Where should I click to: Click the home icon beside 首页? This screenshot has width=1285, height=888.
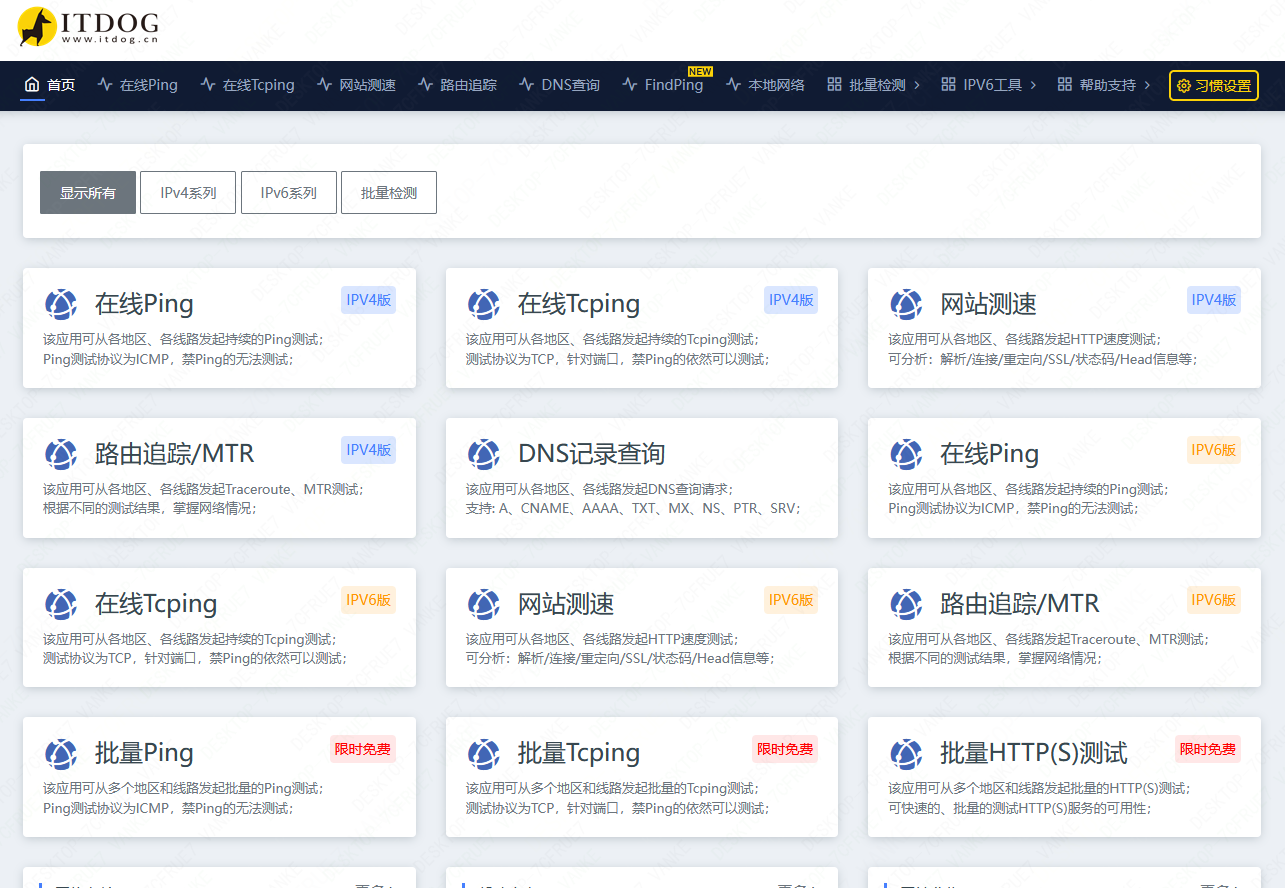point(32,85)
